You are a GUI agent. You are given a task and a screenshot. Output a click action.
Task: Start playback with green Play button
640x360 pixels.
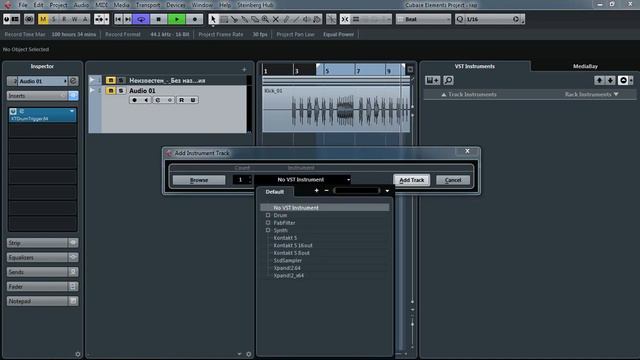click(177, 19)
